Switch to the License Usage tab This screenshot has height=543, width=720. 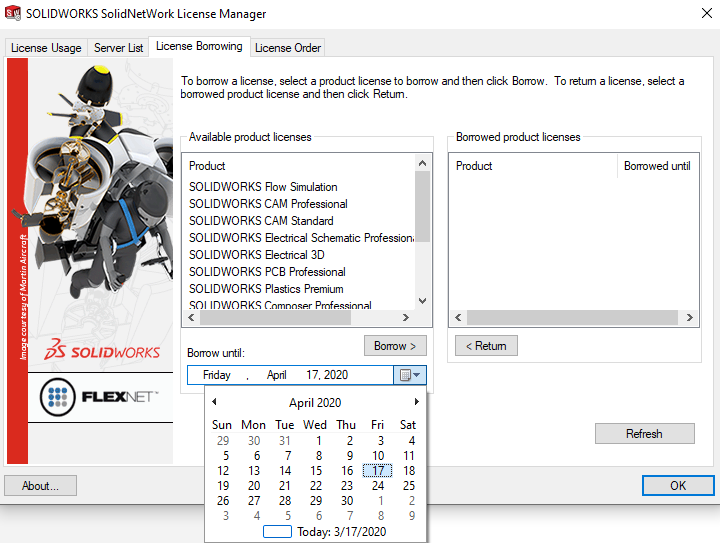pyautogui.click(x=46, y=48)
